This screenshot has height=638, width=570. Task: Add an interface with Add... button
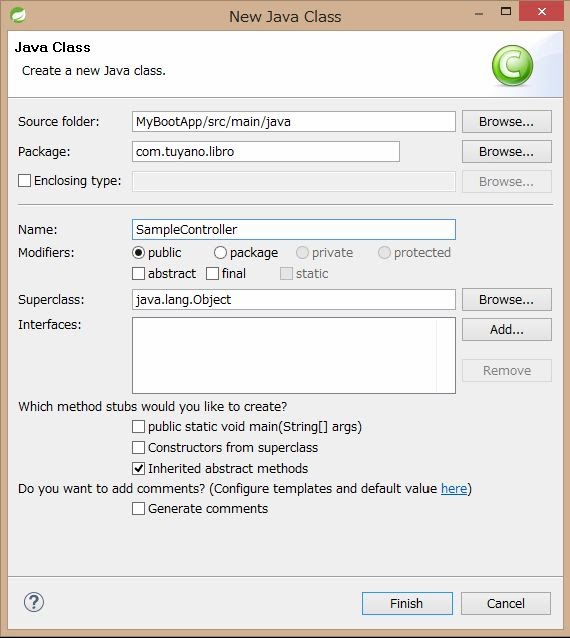507,329
